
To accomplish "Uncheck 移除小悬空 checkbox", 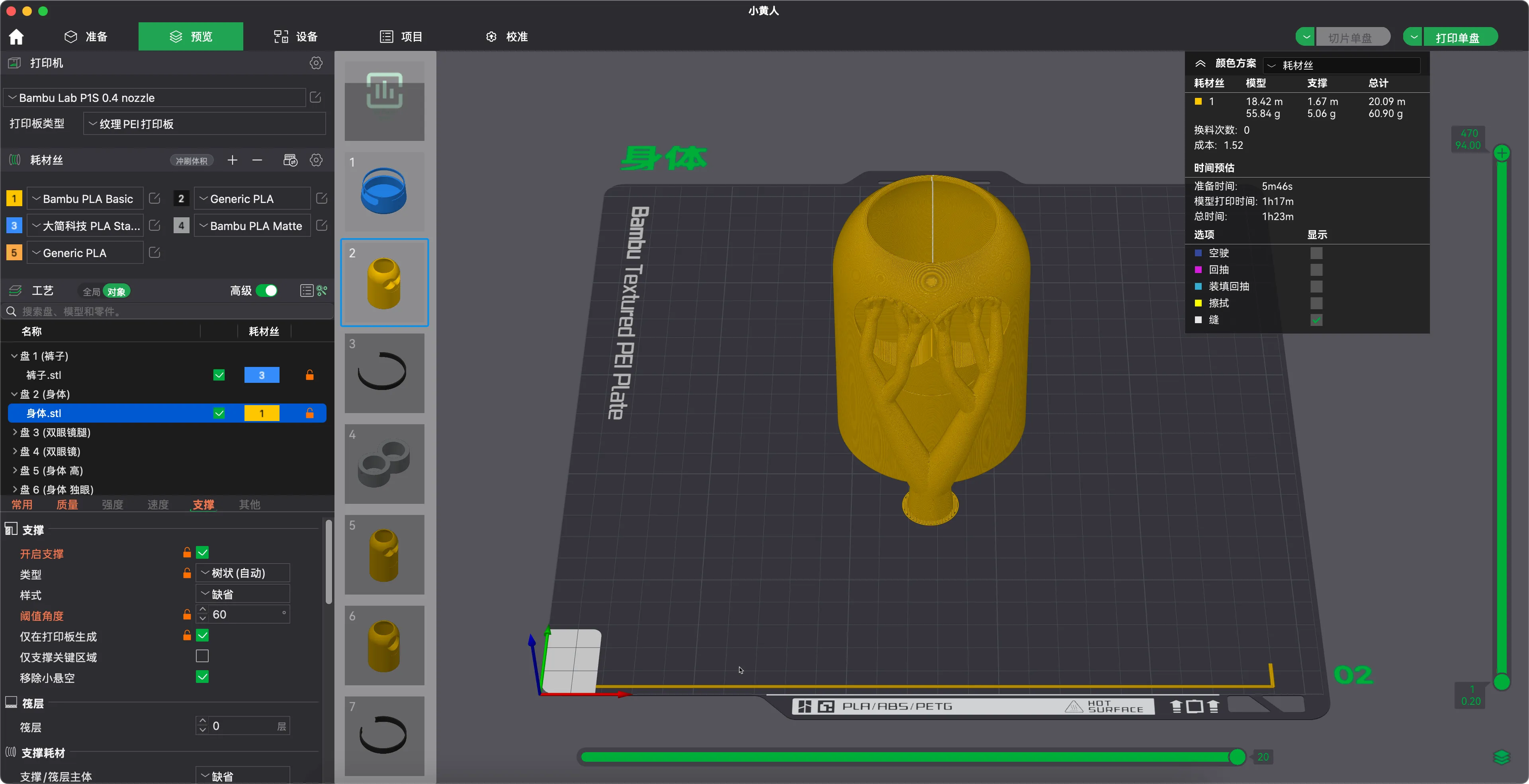I will coord(202,677).
